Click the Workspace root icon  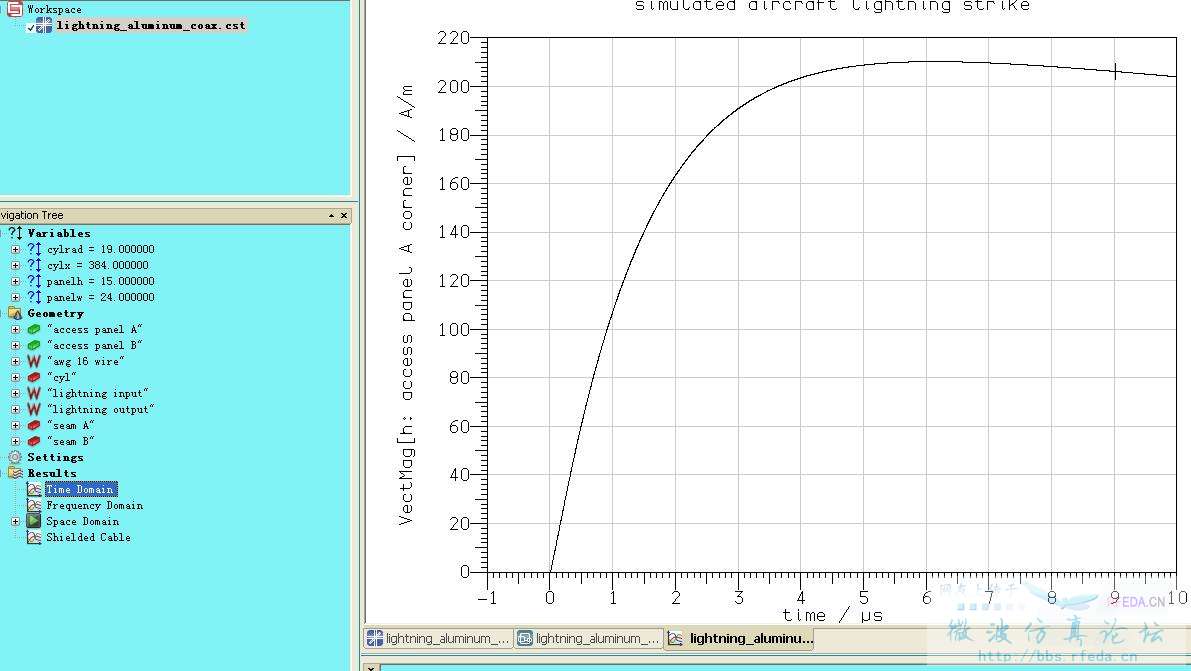tap(14, 9)
